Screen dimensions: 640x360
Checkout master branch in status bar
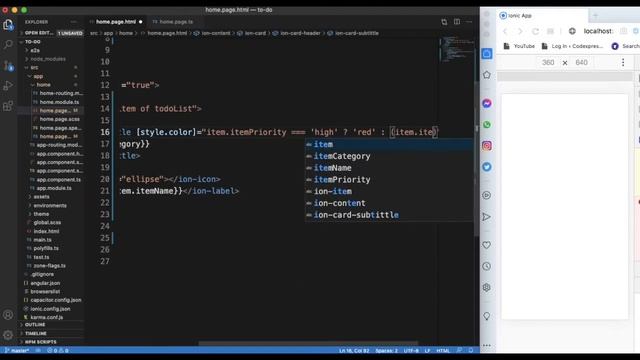pos(17,351)
